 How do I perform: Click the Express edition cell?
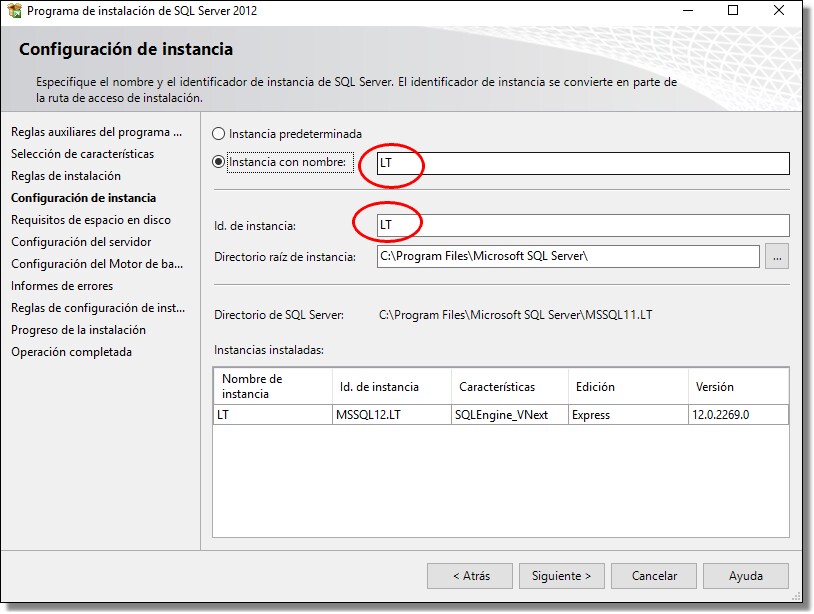click(x=629, y=415)
